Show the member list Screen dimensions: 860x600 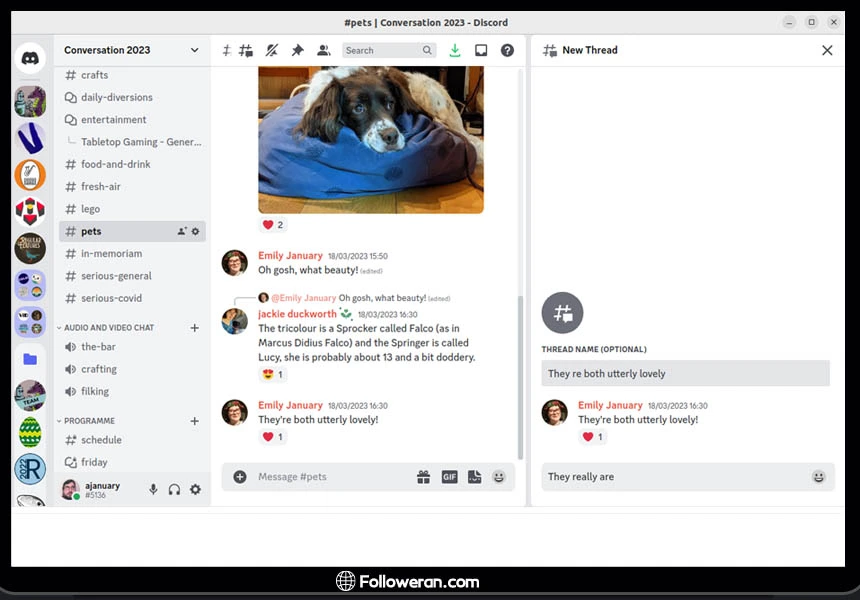tap(323, 50)
